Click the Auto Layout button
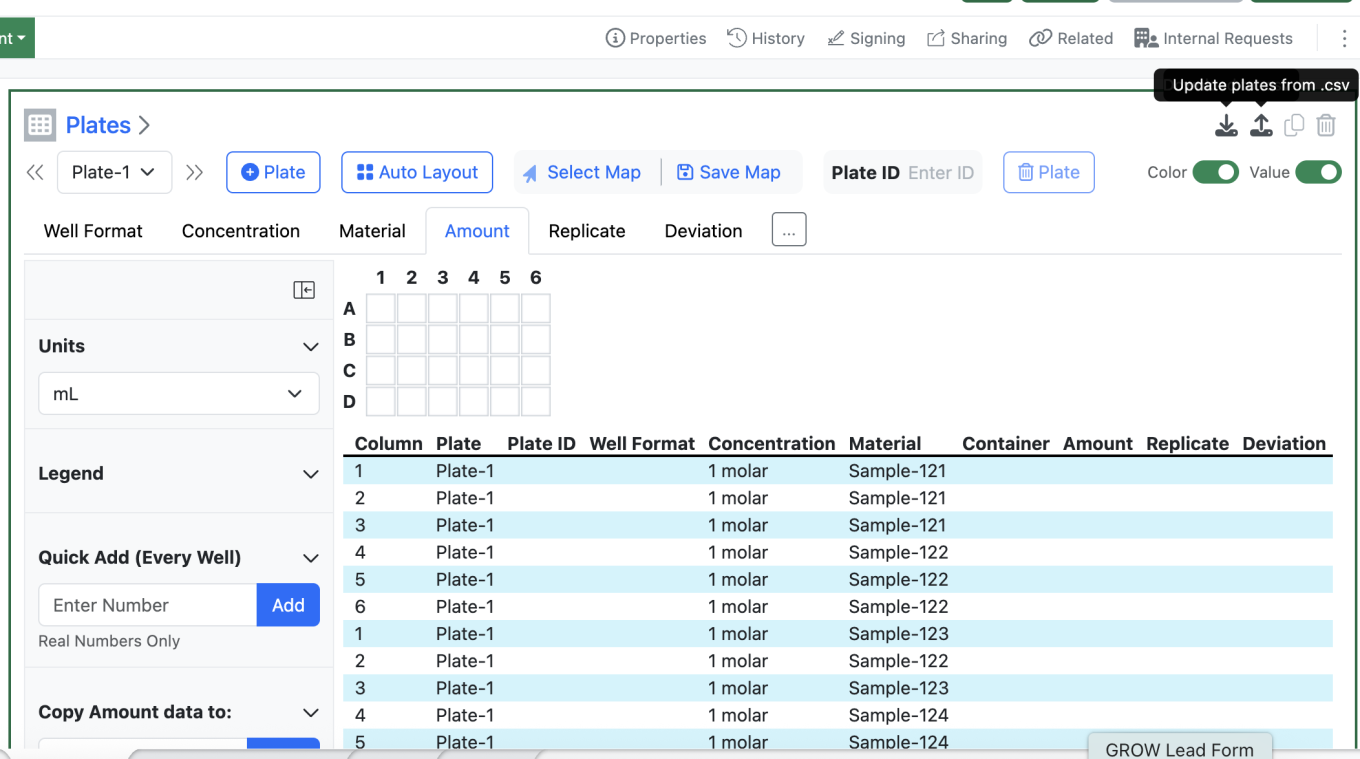The height and width of the screenshot is (759, 1360). click(x=417, y=172)
